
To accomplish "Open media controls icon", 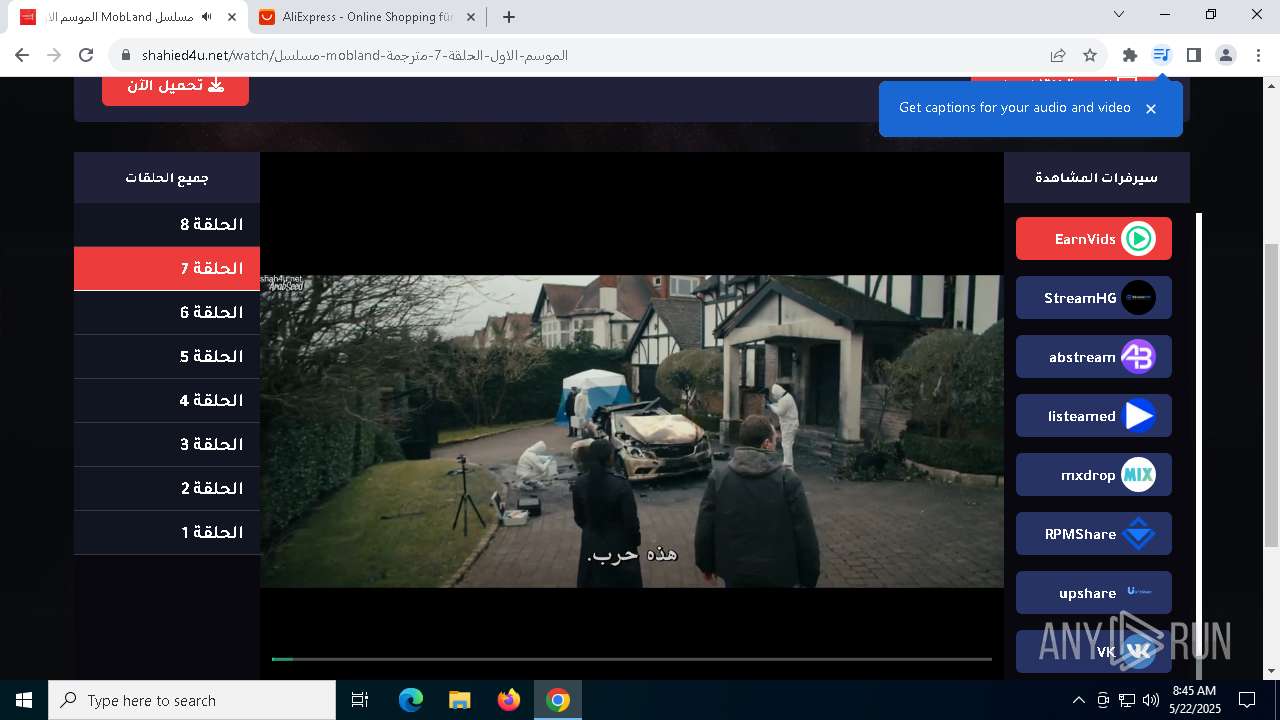I will [1161, 55].
